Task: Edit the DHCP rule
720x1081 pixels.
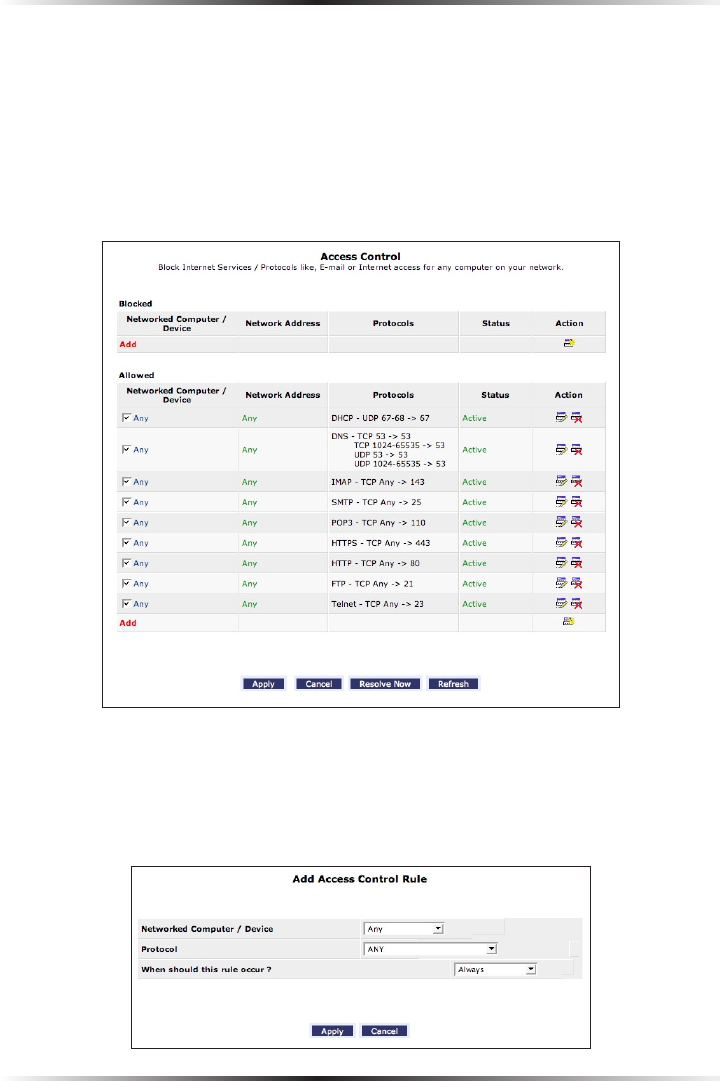Action: click(561, 418)
